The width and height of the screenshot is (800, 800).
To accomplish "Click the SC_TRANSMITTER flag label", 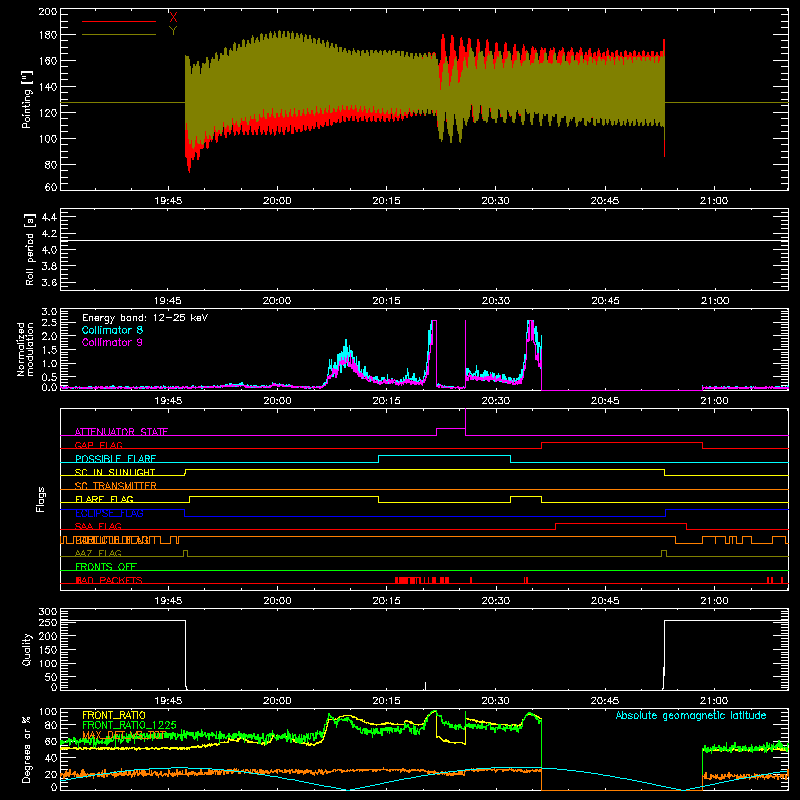I will [116, 486].
